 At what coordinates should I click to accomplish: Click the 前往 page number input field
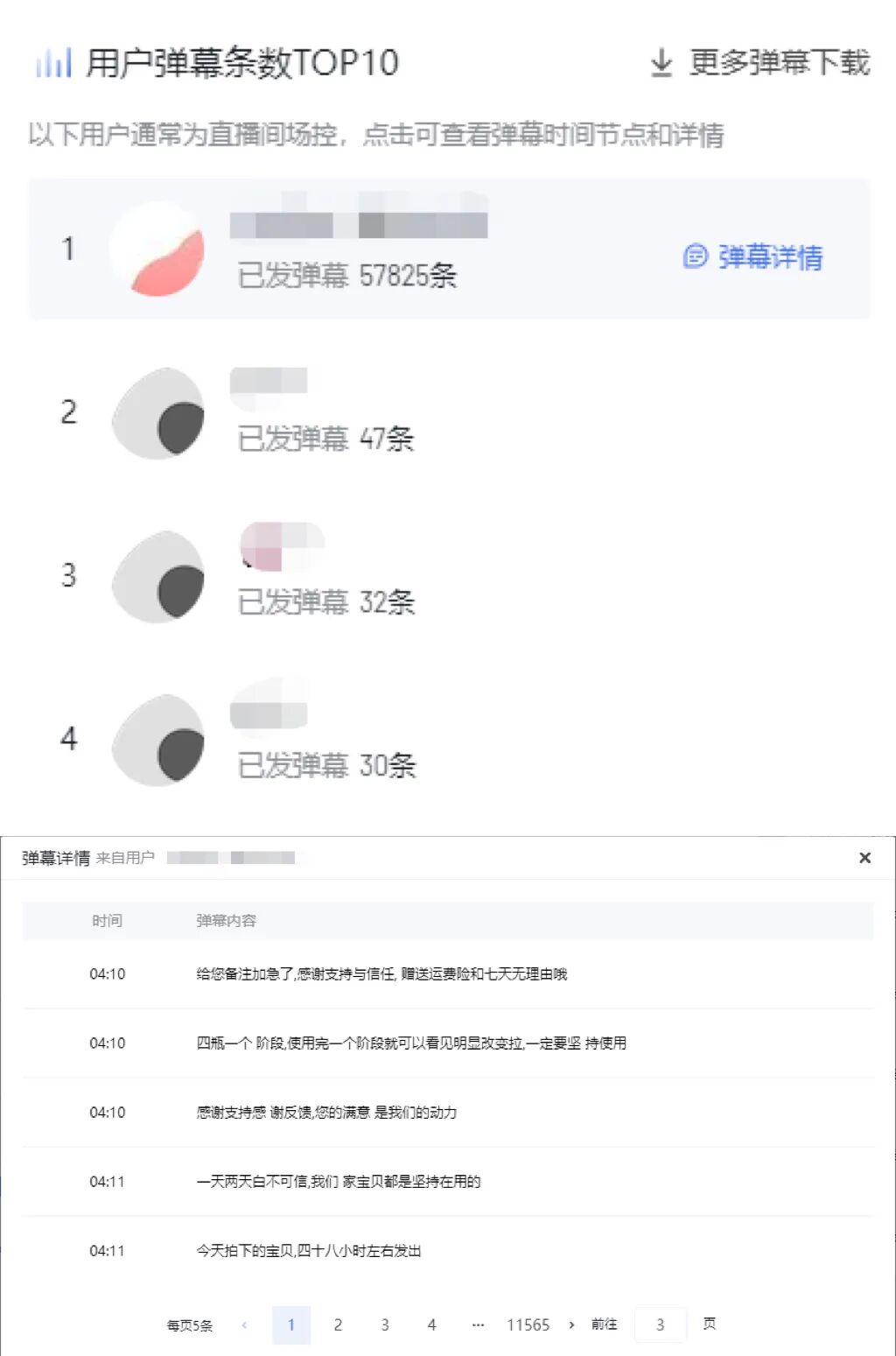[x=660, y=1324]
